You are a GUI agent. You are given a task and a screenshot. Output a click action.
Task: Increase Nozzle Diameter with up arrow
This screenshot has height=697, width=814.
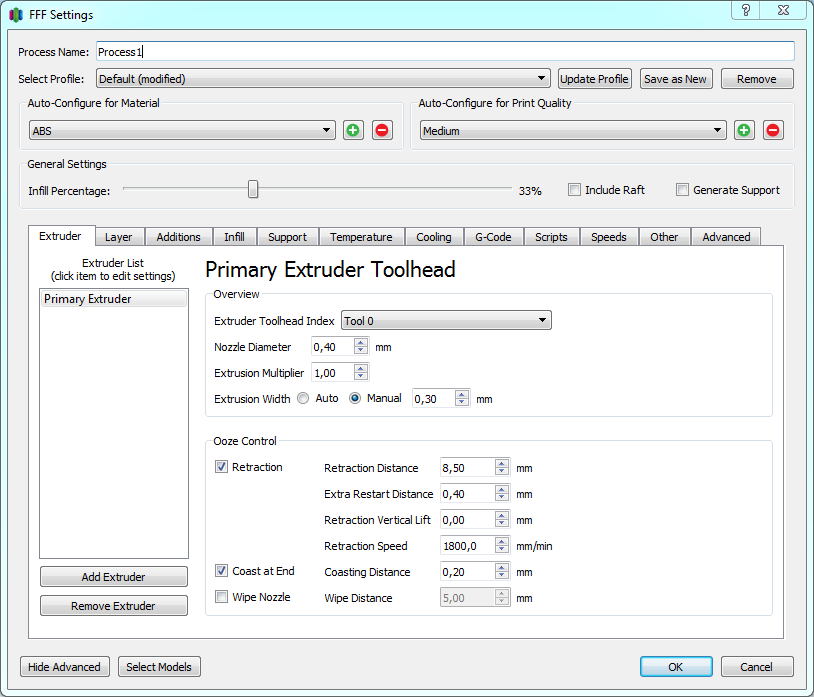[x=361, y=343]
